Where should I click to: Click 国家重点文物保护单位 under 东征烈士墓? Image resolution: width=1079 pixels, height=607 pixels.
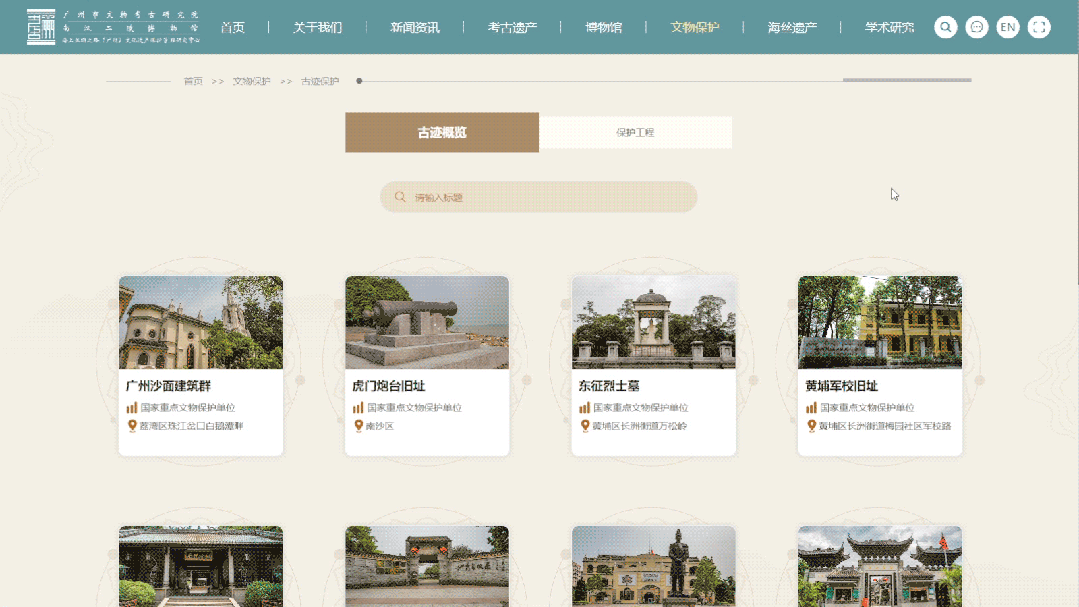point(641,407)
